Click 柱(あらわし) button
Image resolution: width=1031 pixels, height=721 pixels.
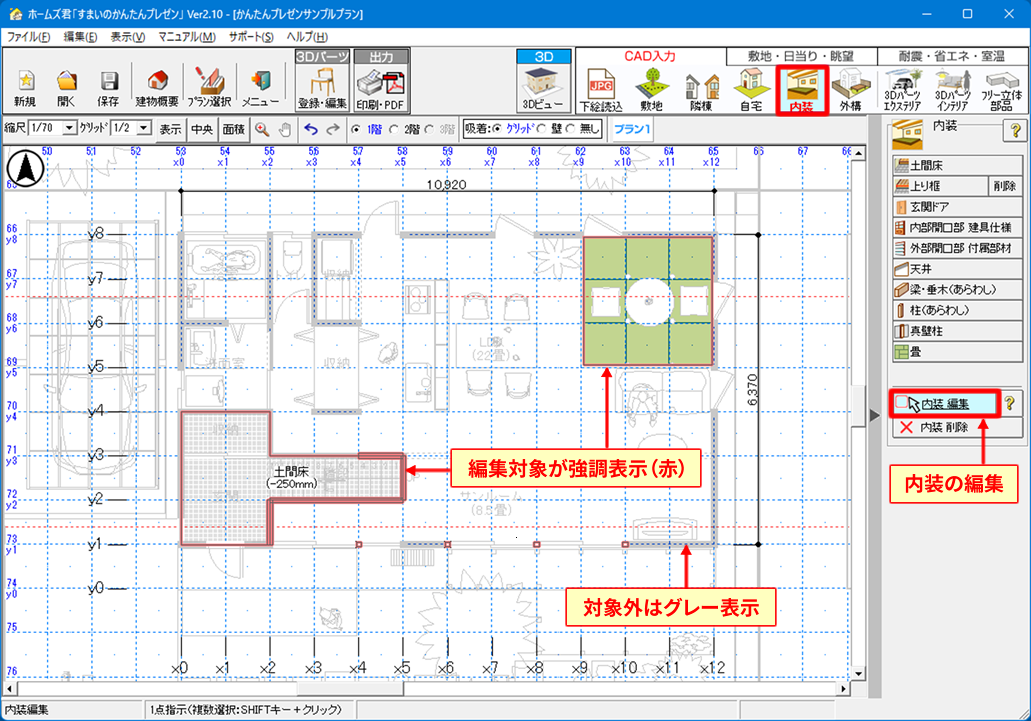957,310
